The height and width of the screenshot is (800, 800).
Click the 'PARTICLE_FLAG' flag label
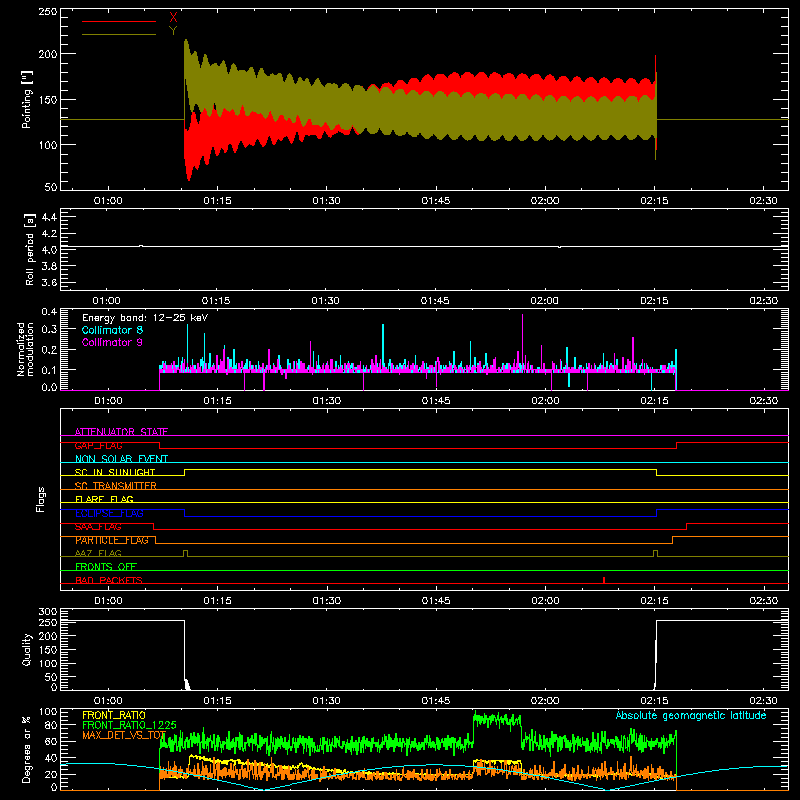112,540
